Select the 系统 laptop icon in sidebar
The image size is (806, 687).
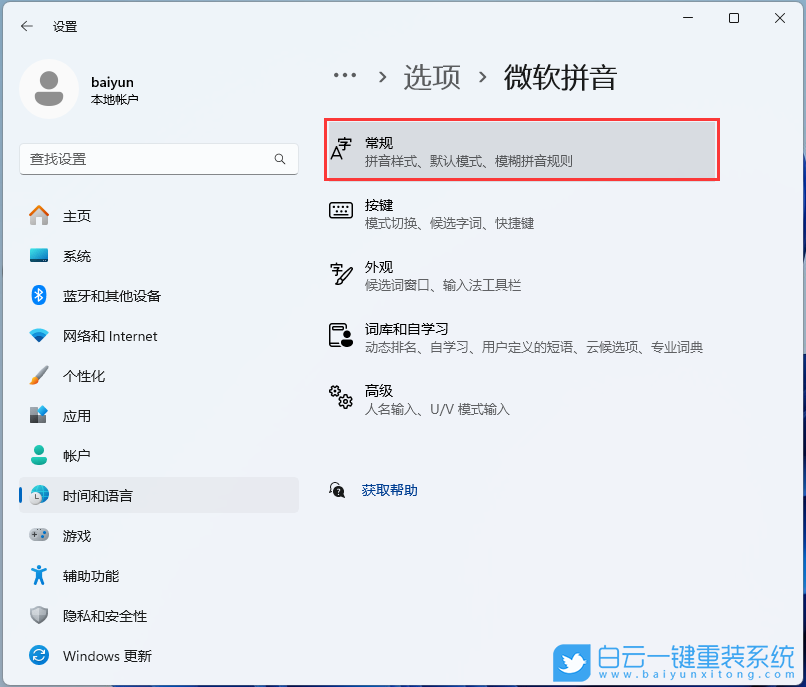pos(39,256)
